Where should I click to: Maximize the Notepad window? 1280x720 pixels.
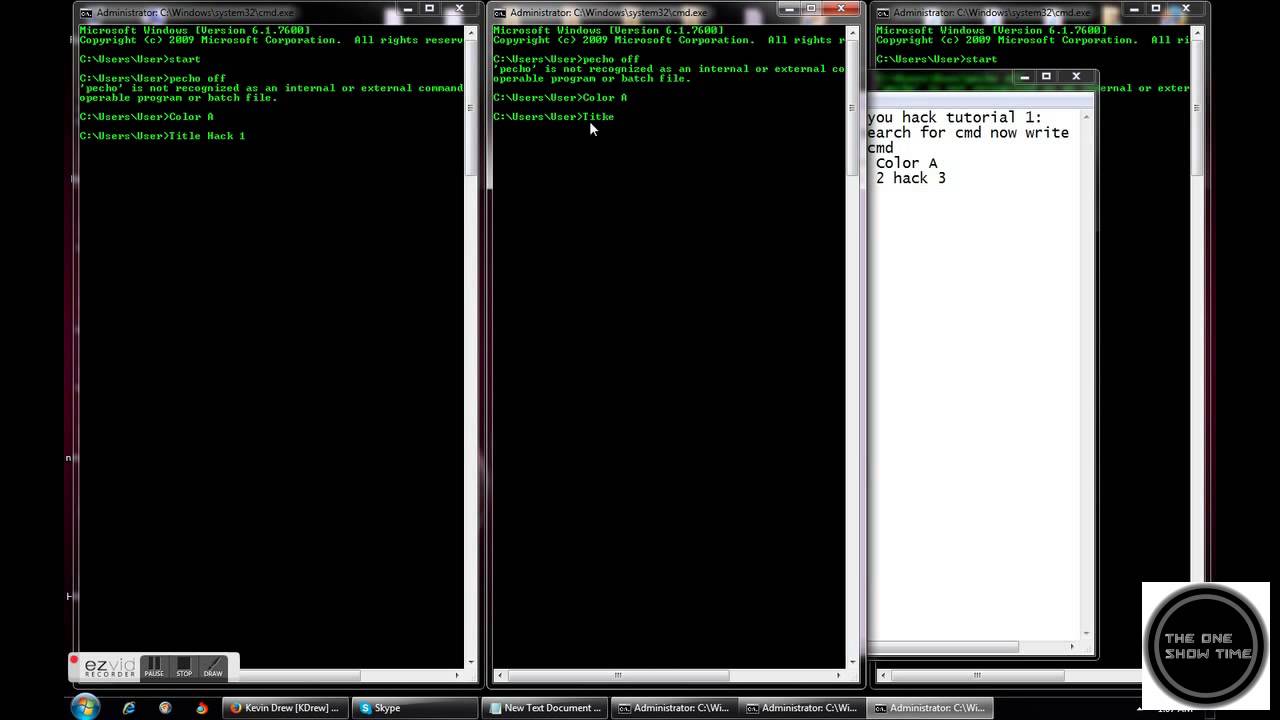pyautogui.click(x=1047, y=77)
